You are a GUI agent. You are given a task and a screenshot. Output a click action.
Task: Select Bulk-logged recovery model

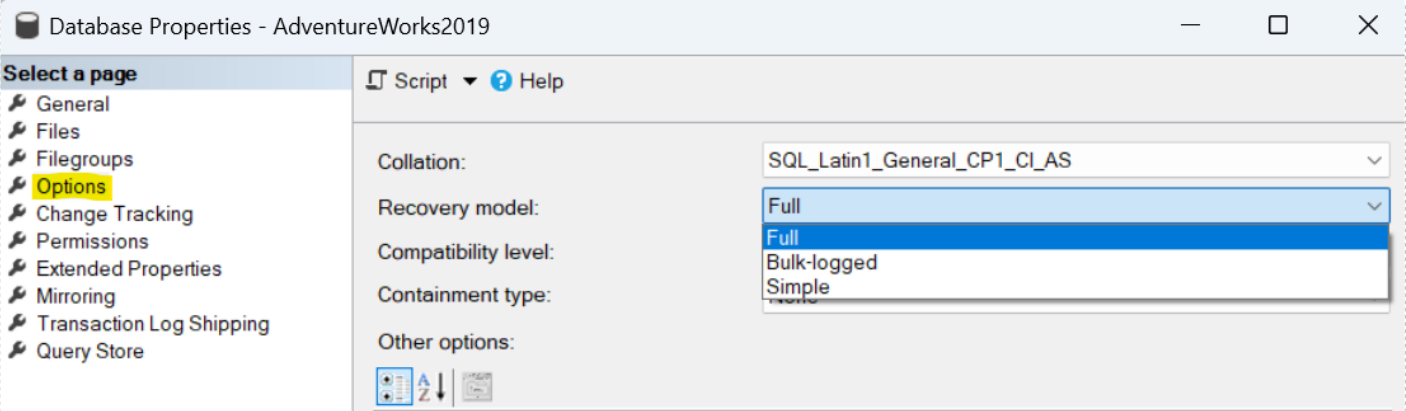pyautogui.click(x=821, y=263)
